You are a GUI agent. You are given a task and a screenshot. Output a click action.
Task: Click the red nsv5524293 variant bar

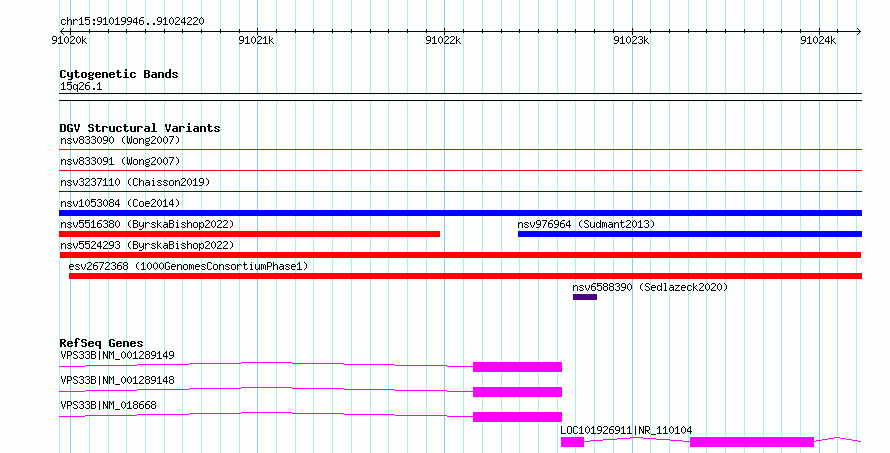[460, 255]
